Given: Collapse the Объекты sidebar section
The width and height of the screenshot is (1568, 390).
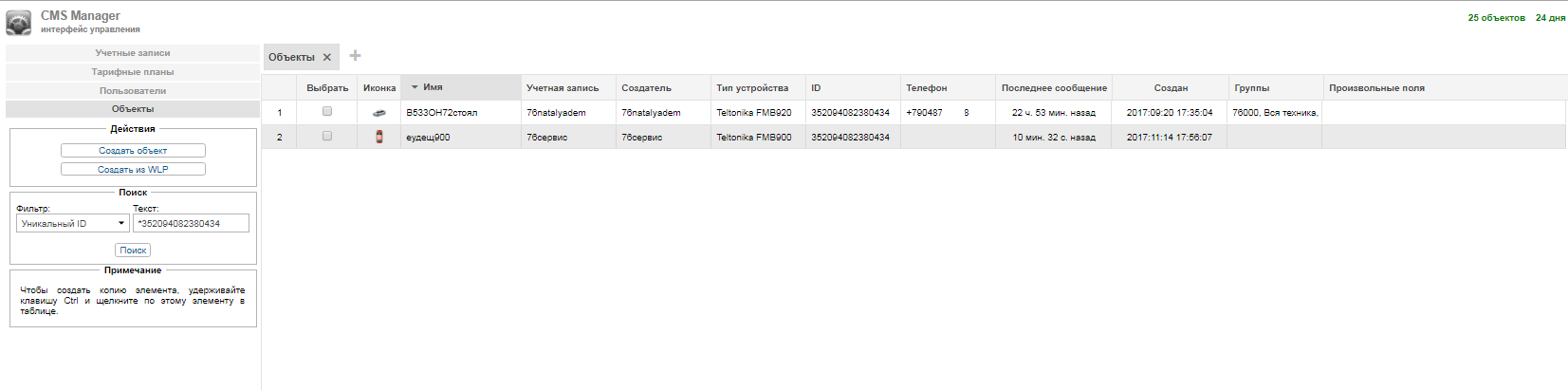Looking at the screenshot, I should click(133, 109).
